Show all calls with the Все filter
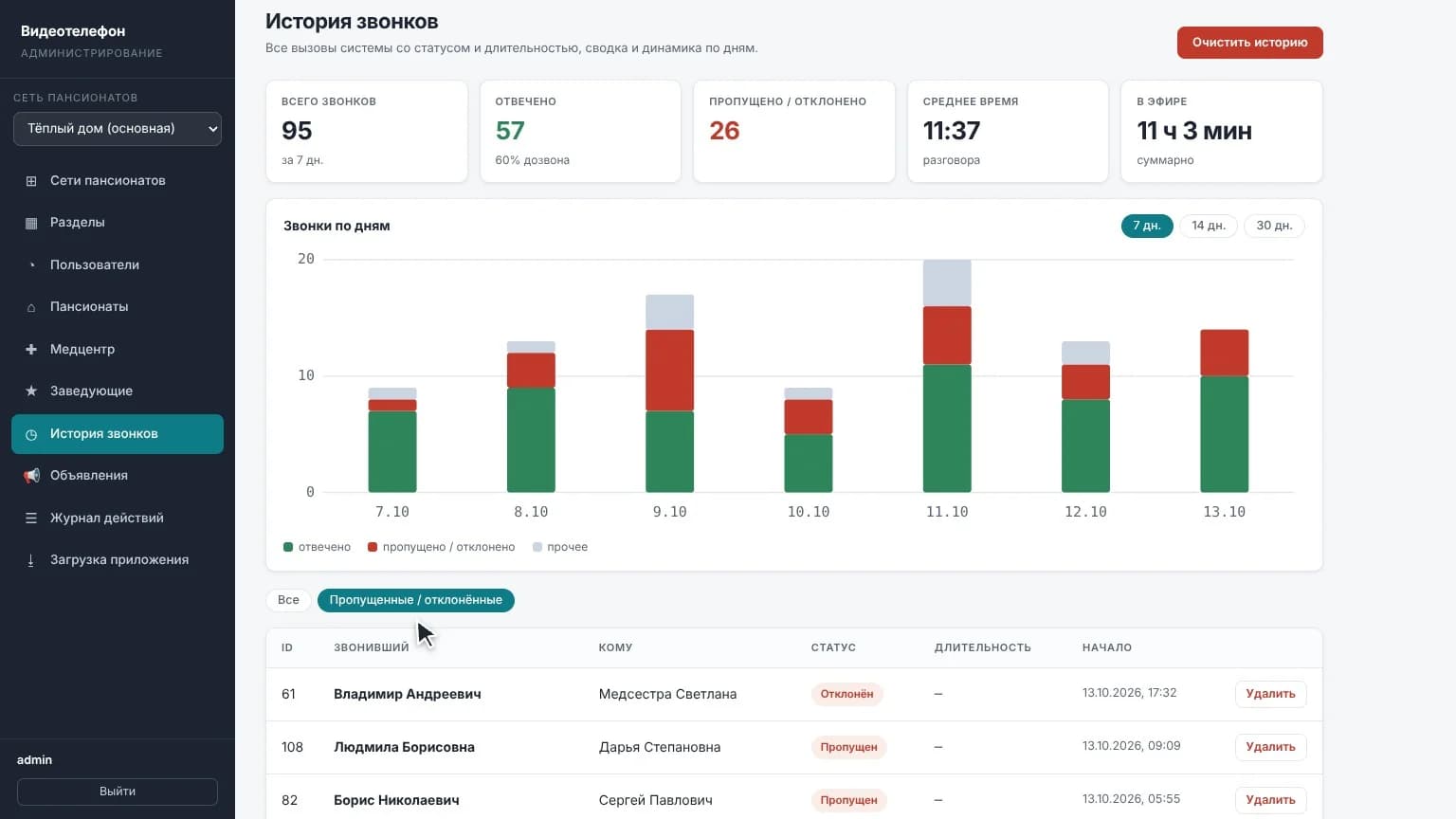1456x819 pixels. coord(288,600)
